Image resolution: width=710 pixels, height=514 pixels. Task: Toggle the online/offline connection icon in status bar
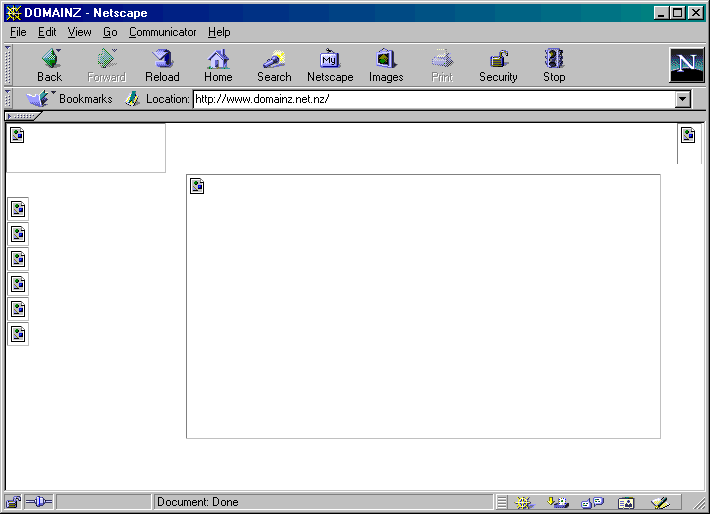[x=39, y=502]
